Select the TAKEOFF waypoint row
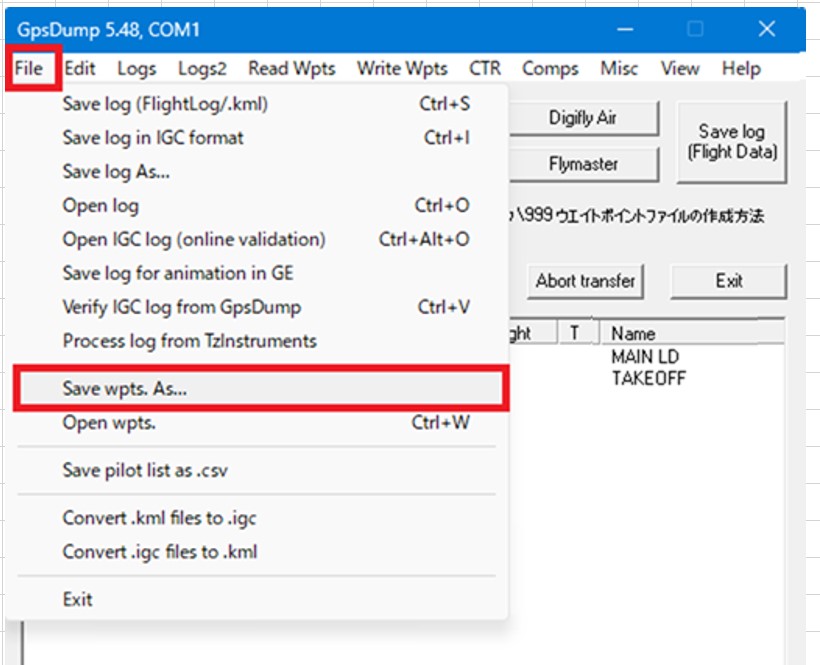This screenshot has width=820, height=665. coord(648,378)
